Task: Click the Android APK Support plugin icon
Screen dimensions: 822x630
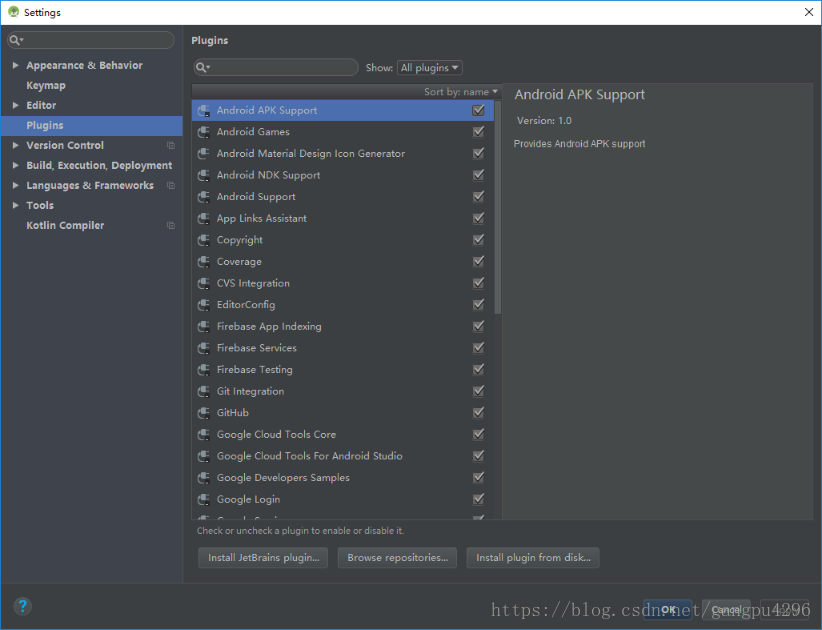Action: click(x=203, y=111)
